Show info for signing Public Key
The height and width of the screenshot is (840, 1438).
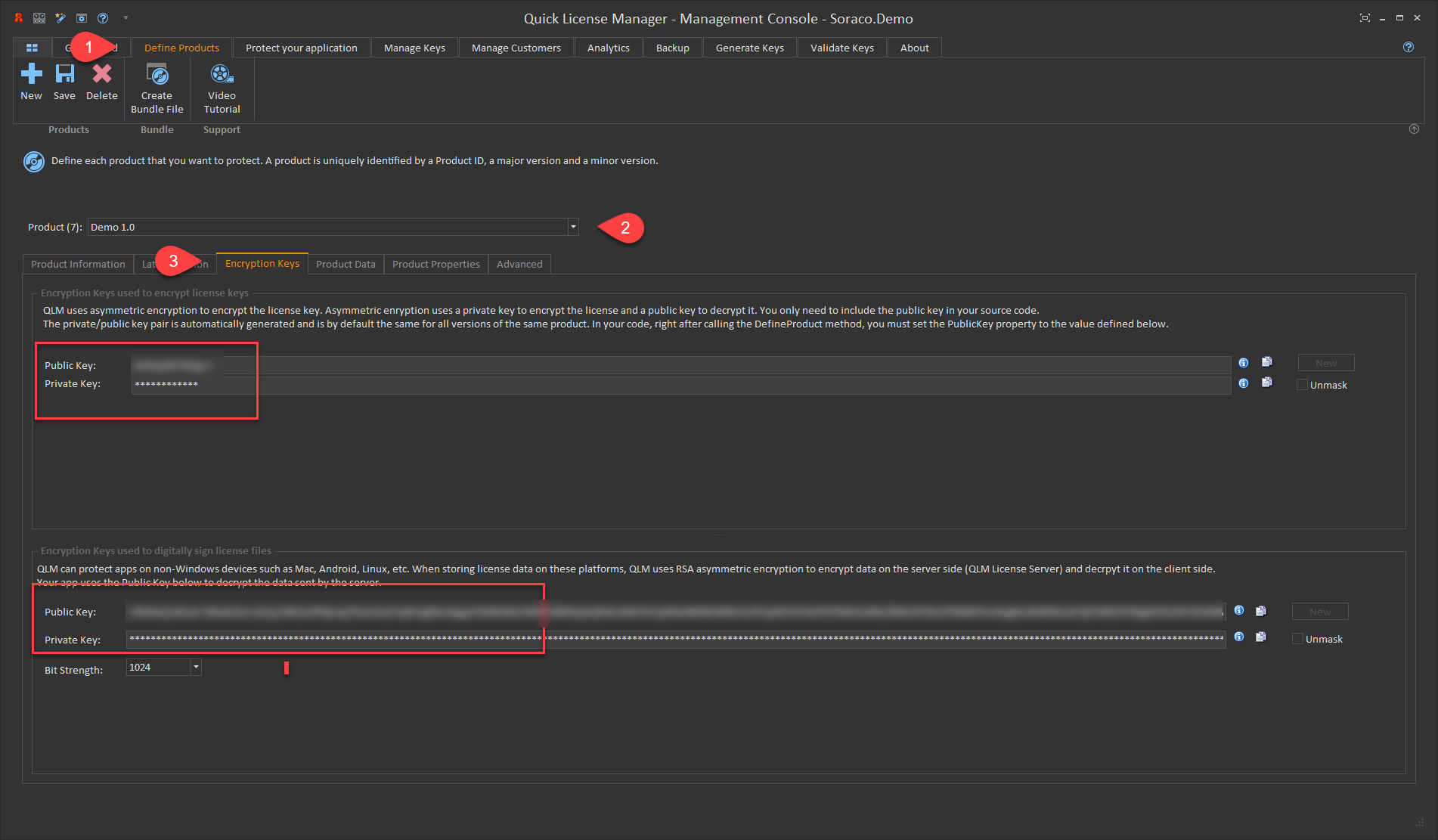pyautogui.click(x=1239, y=610)
